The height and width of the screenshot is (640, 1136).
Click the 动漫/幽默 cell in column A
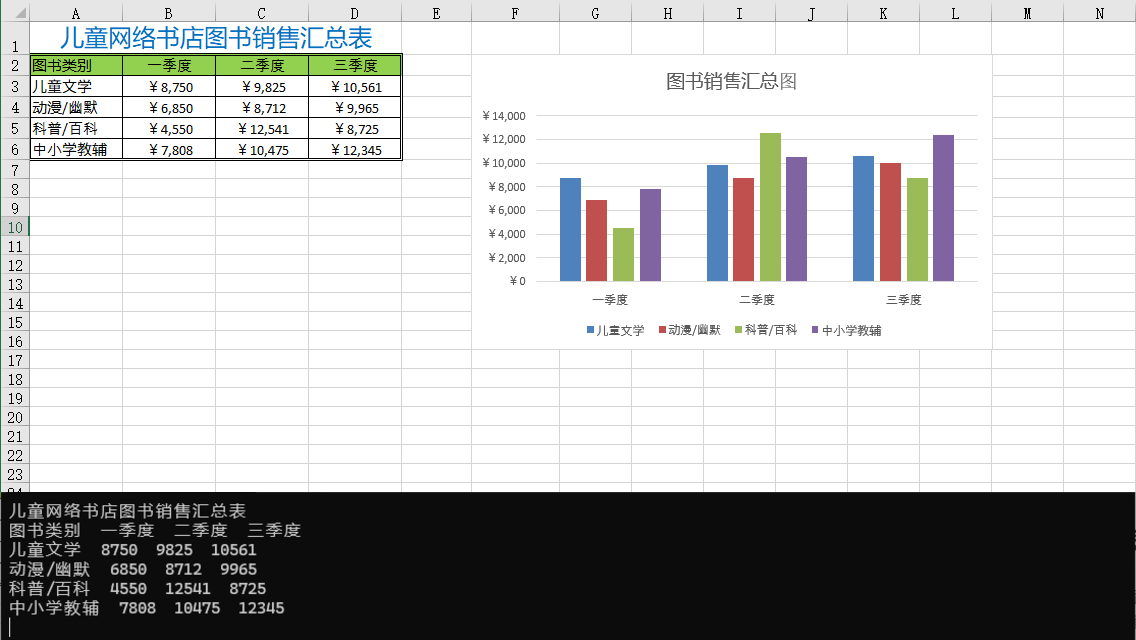[75, 108]
